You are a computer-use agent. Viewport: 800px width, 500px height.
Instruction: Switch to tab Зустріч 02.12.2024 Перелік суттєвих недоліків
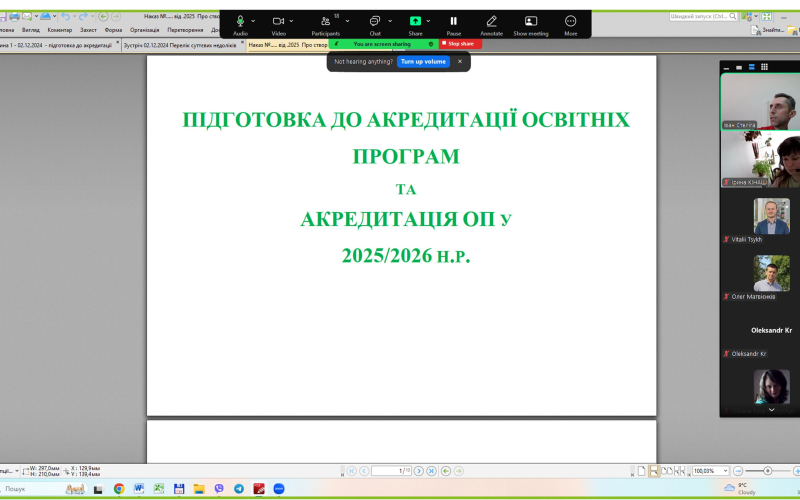pyautogui.click(x=180, y=45)
